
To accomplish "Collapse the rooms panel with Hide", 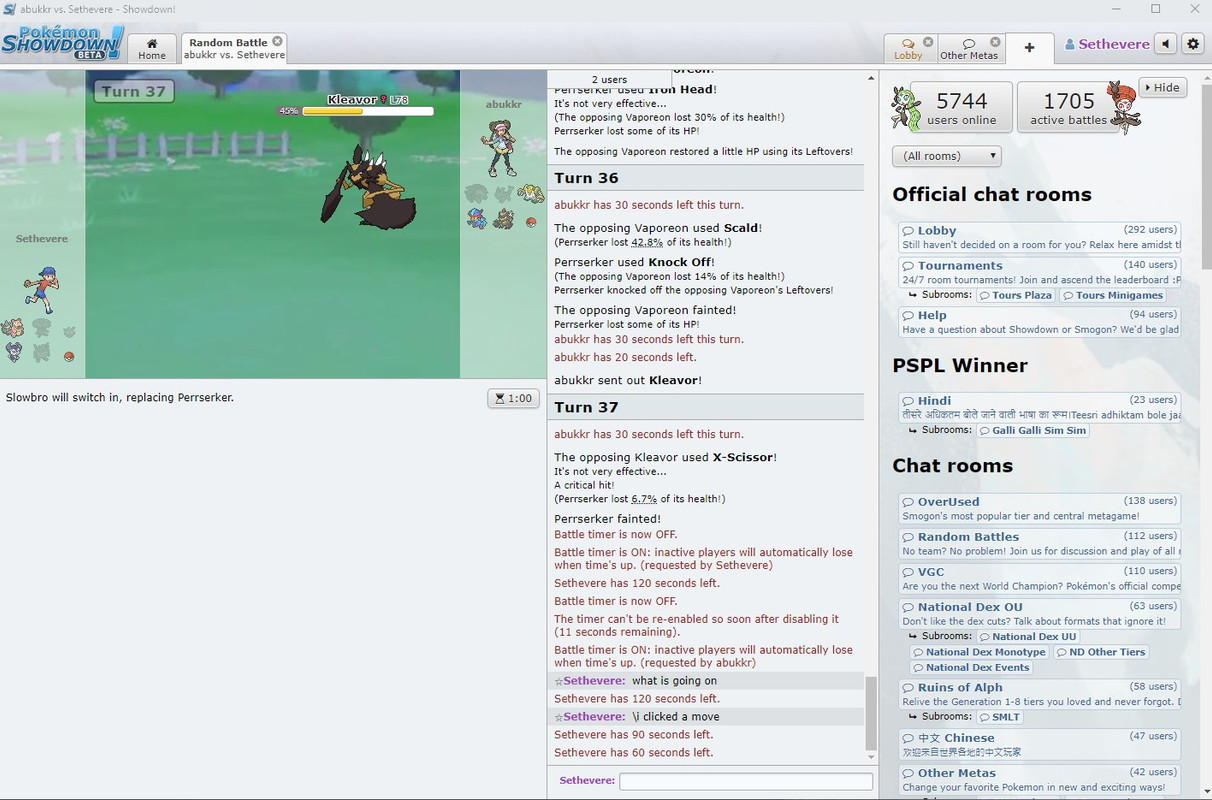I will [x=1161, y=87].
